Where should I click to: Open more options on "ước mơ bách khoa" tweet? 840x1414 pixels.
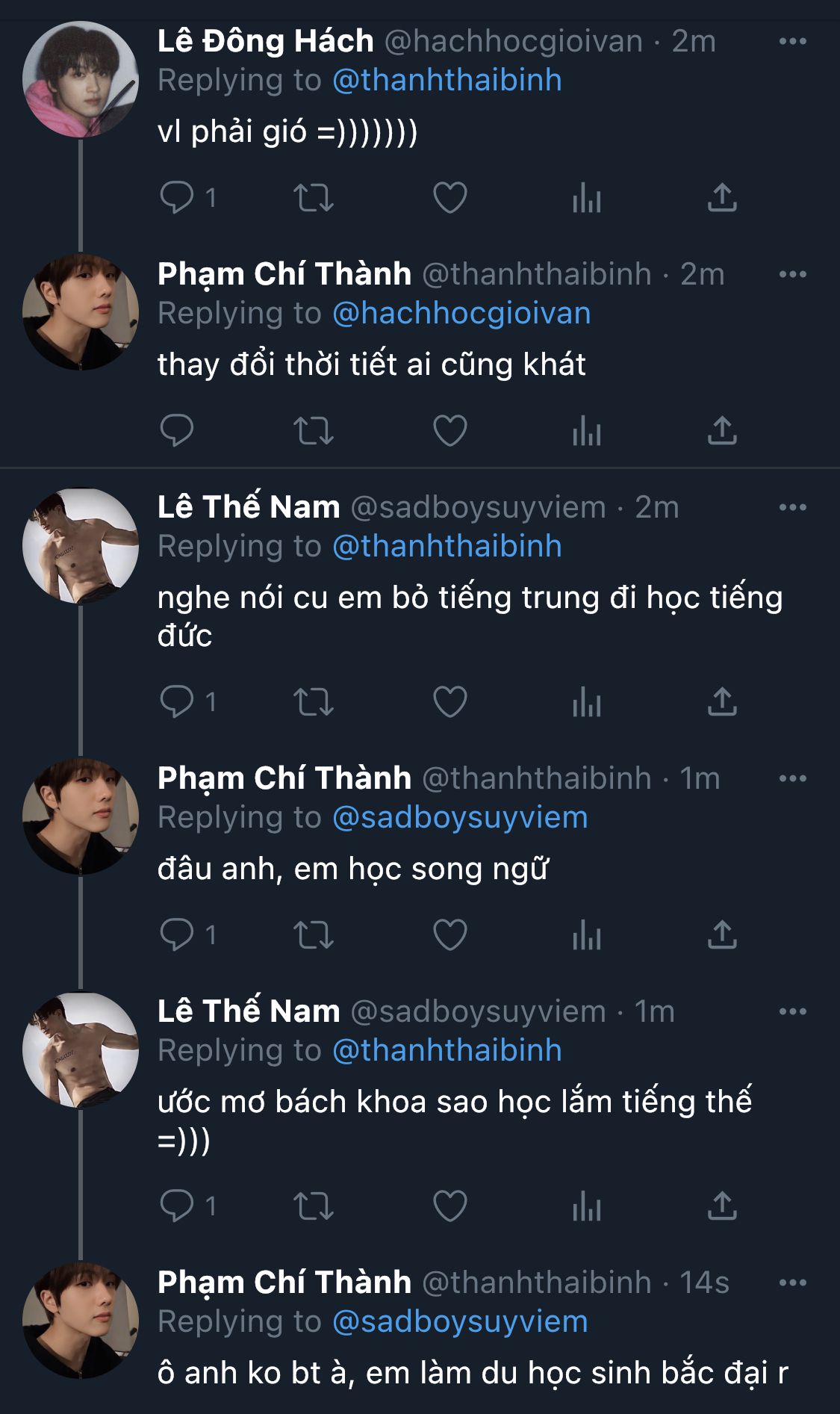(792, 1012)
